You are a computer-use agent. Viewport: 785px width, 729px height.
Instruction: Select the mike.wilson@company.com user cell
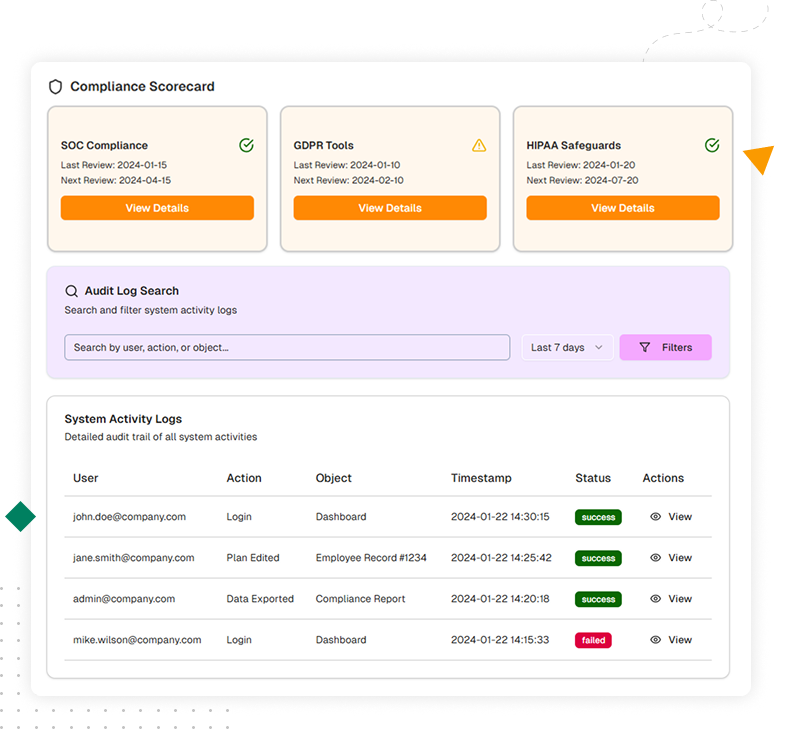click(x=137, y=640)
